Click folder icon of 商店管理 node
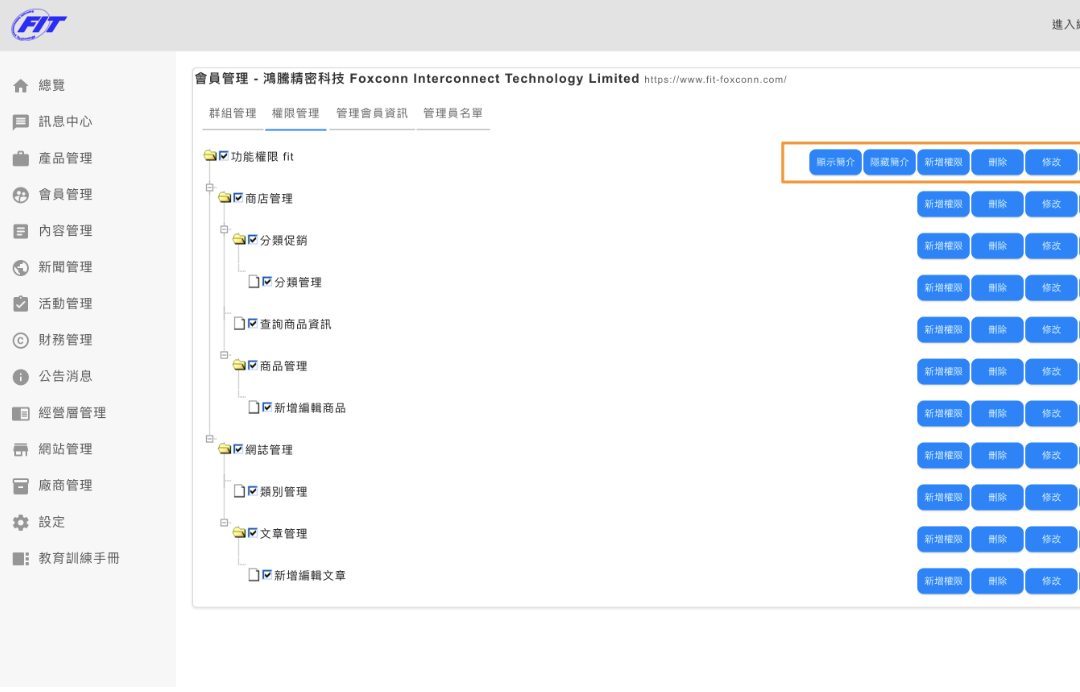1080x692 pixels. tap(225, 198)
